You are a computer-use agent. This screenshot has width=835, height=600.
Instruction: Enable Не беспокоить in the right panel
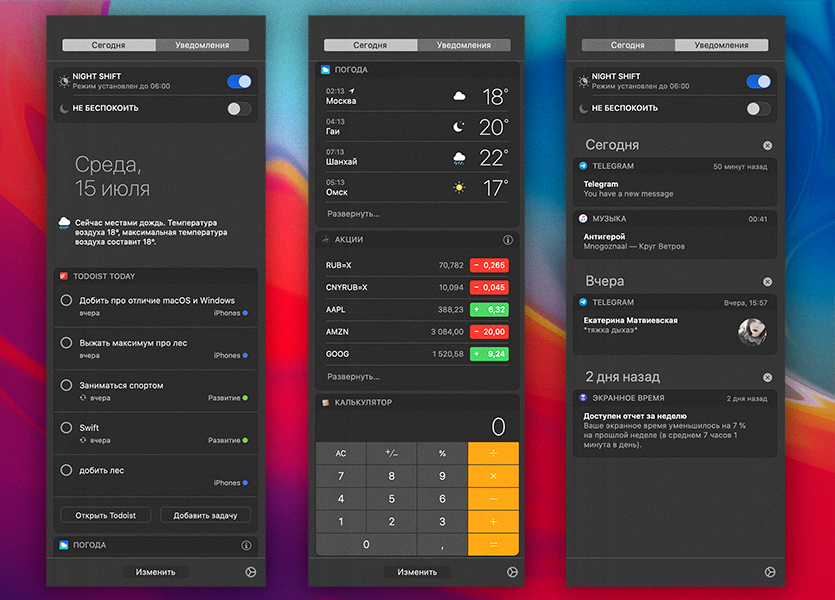pyautogui.click(x=758, y=109)
